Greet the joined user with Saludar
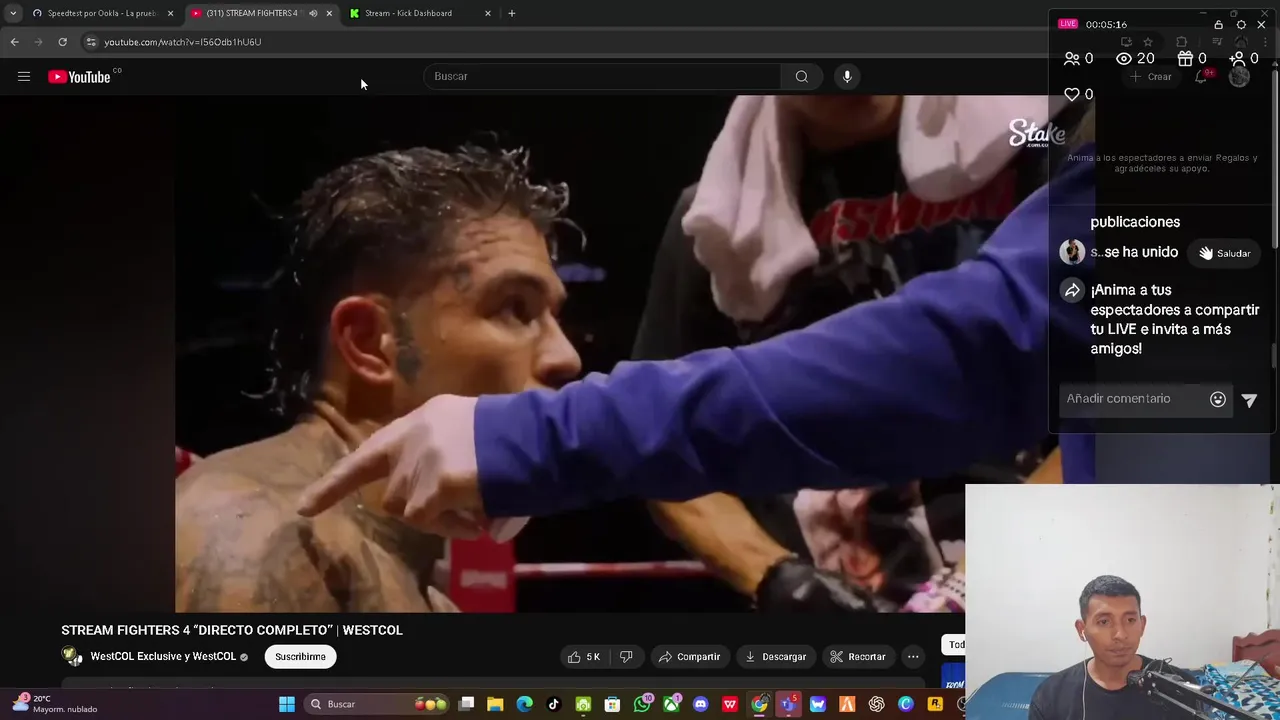The width and height of the screenshot is (1280, 720). [1225, 253]
